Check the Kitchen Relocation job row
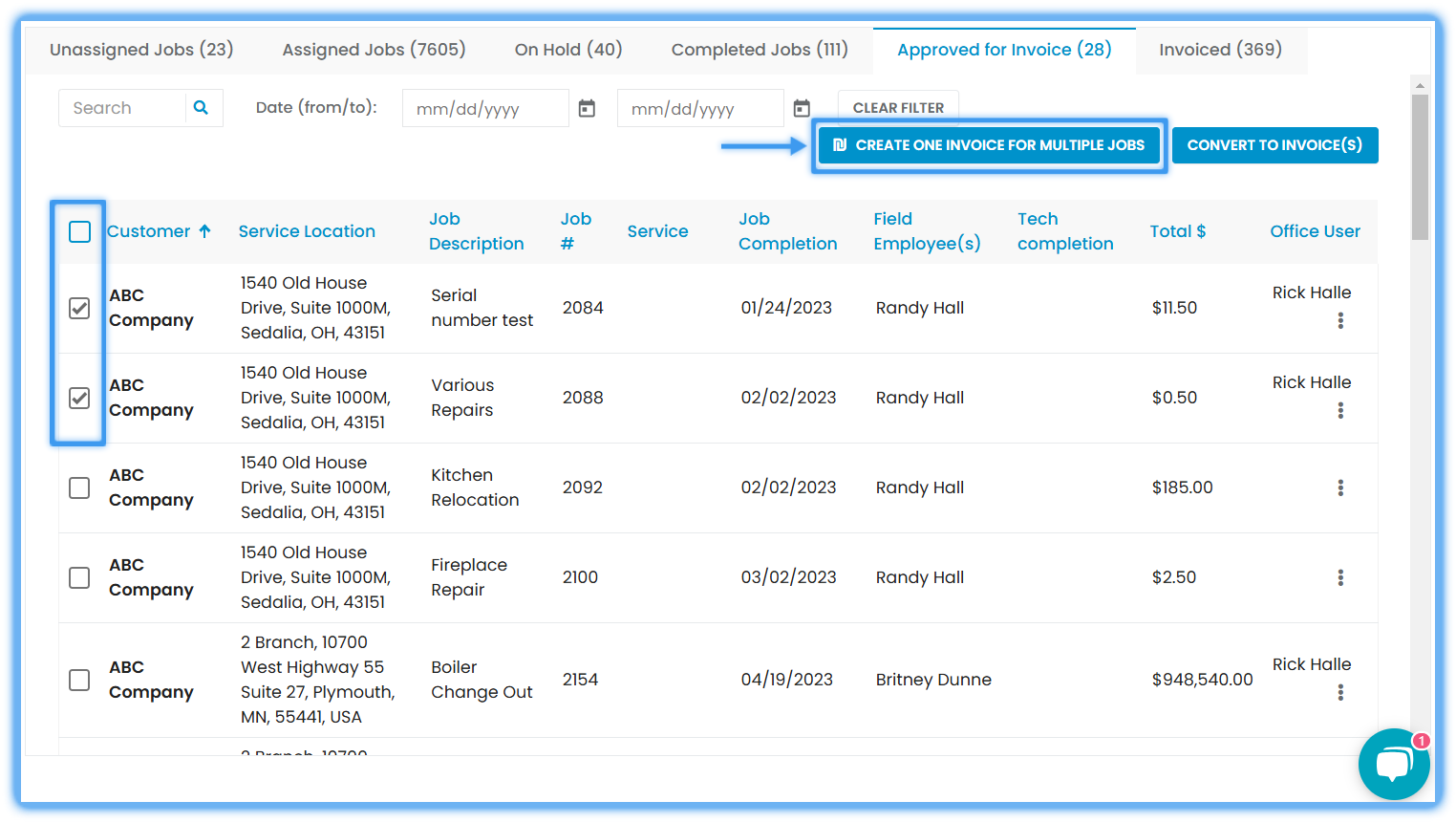 click(x=79, y=487)
